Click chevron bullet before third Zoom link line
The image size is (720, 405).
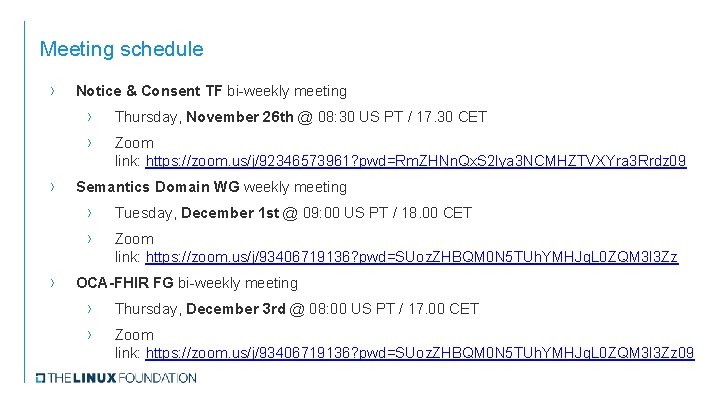[90, 335]
